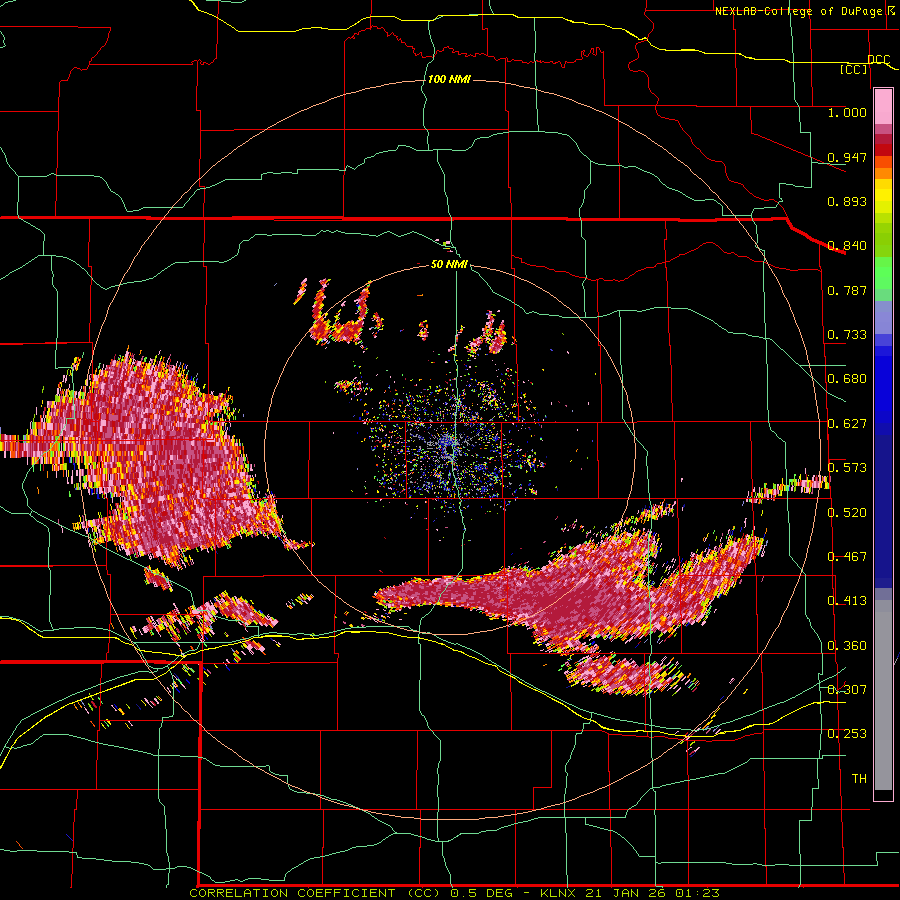Click the 0.947 legend value
This screenshot has width=900, height=900.
847,157
